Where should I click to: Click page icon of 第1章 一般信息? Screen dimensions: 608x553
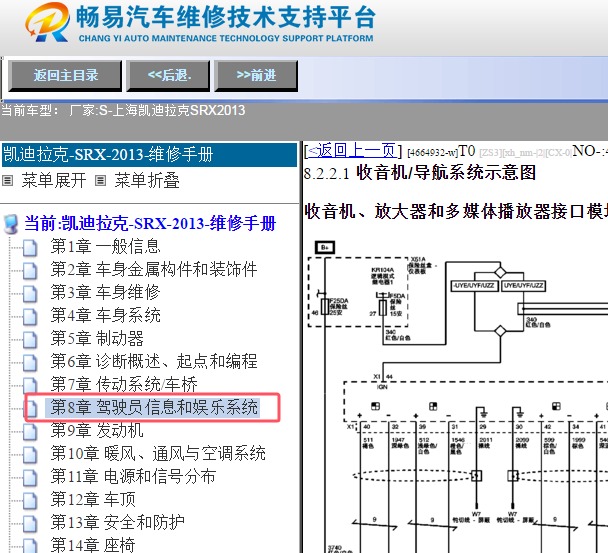coord(30,248)
